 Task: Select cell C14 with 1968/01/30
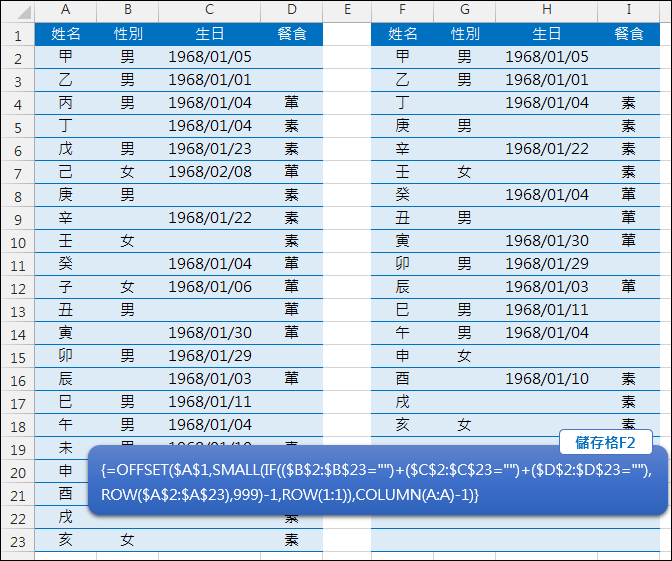(210, 333)
